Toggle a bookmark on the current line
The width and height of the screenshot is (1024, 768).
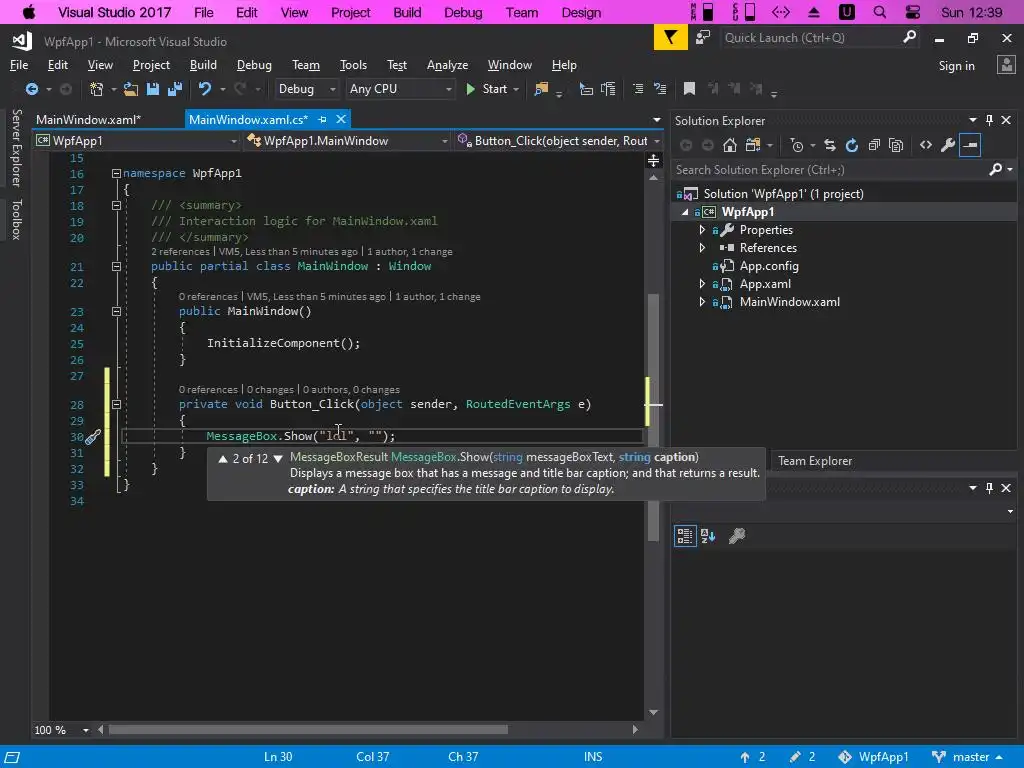689,89
